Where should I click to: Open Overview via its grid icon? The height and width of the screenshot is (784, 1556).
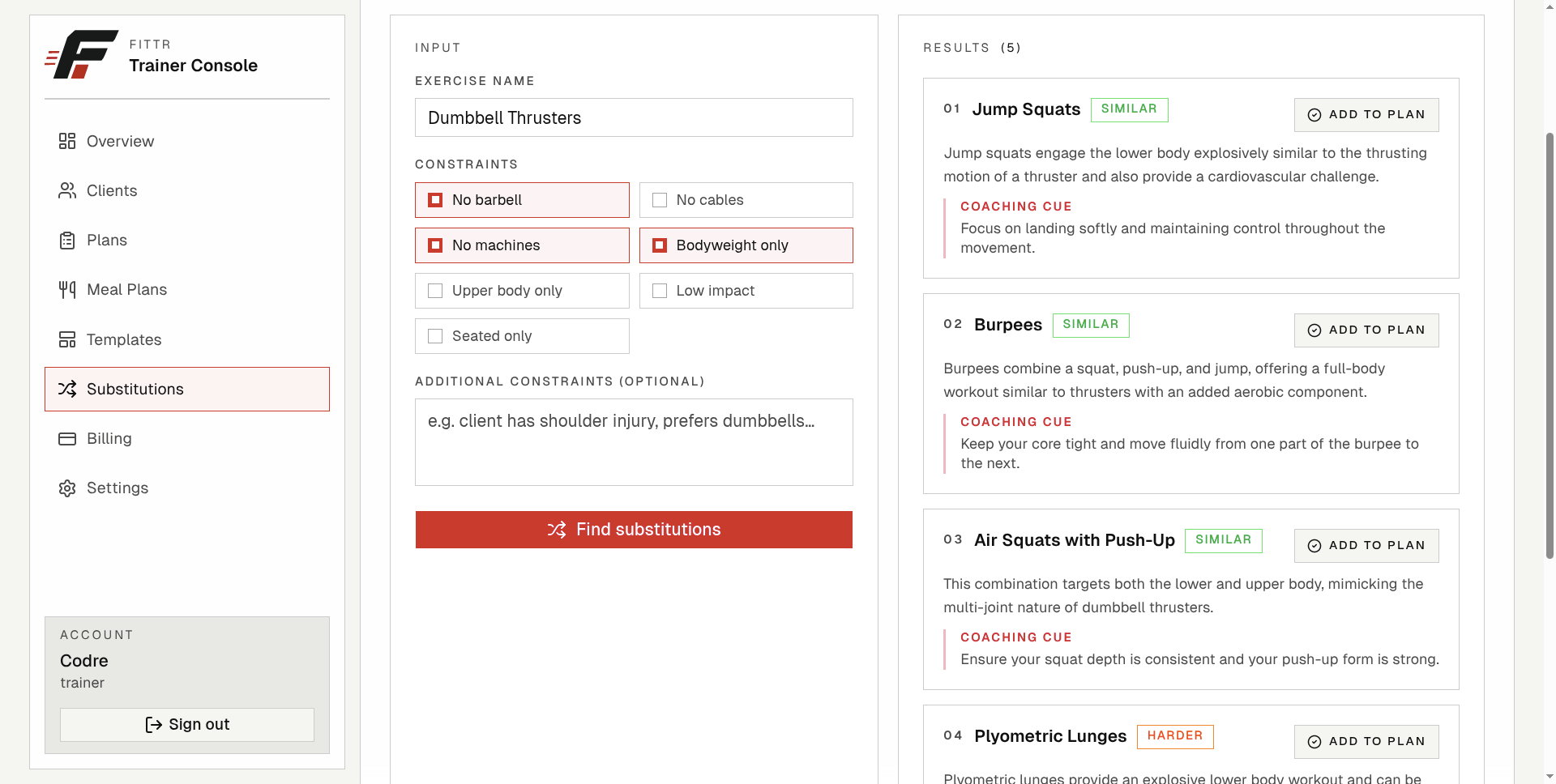coord(67,141)
